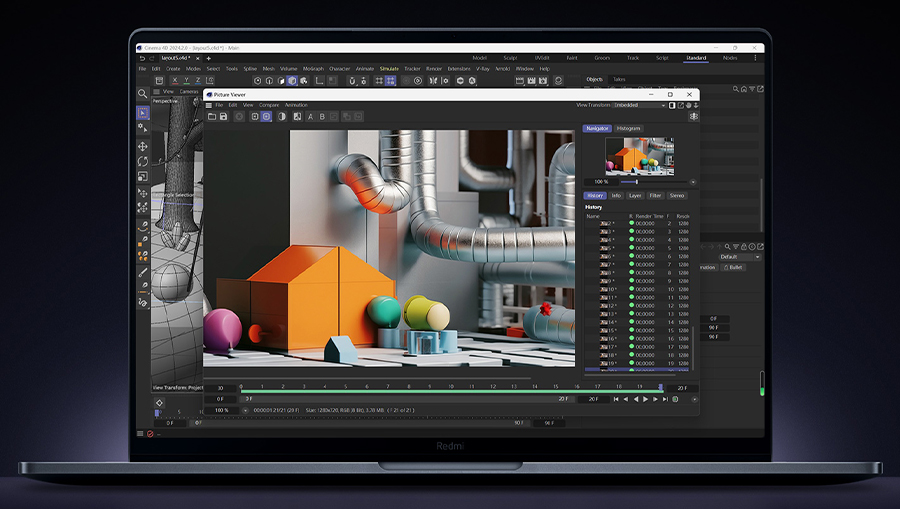Click the 100 % zoom field under navigator
The image size is (900, 509).
[601, 182]
